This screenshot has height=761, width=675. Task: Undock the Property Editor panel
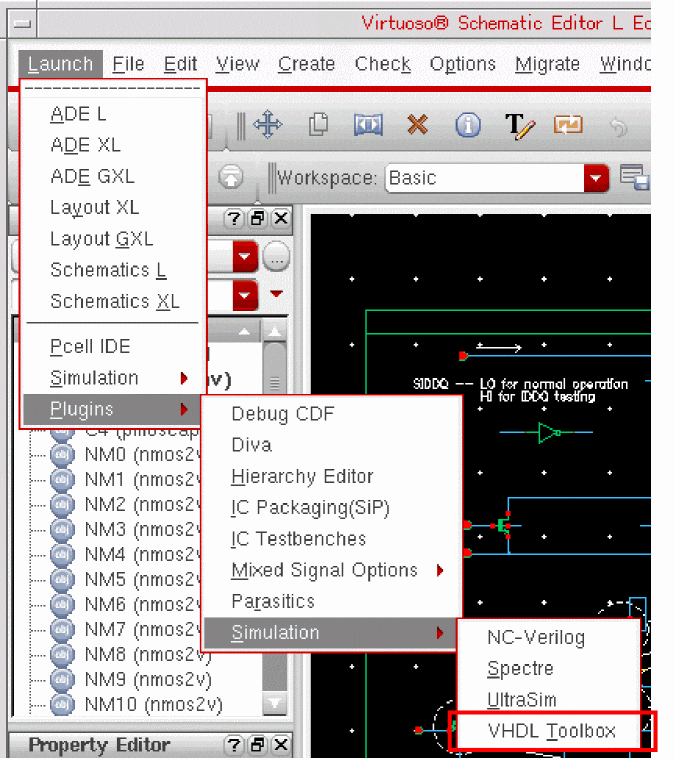click(x=257, y=745)
